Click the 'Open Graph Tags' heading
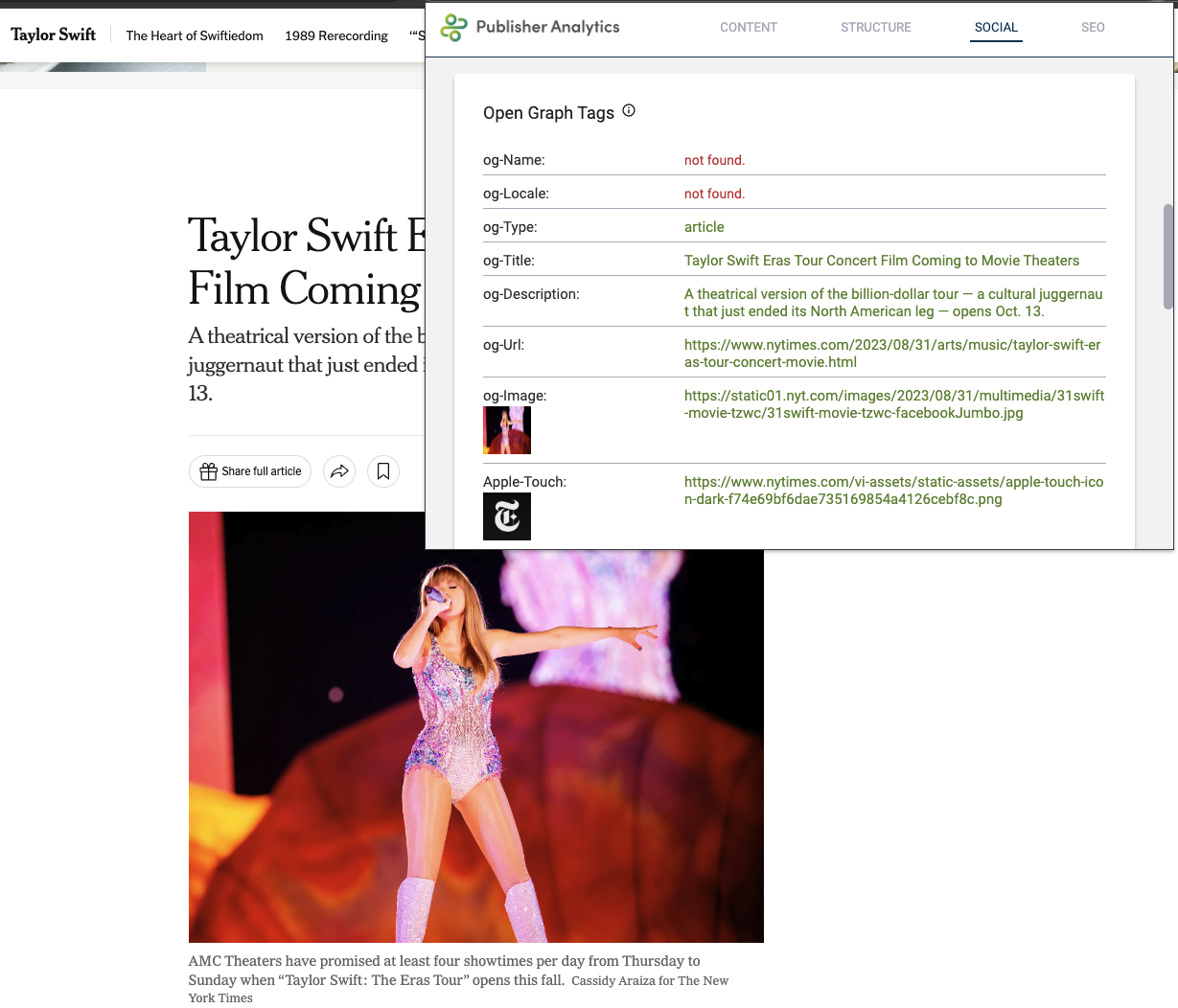 [548, 113]
